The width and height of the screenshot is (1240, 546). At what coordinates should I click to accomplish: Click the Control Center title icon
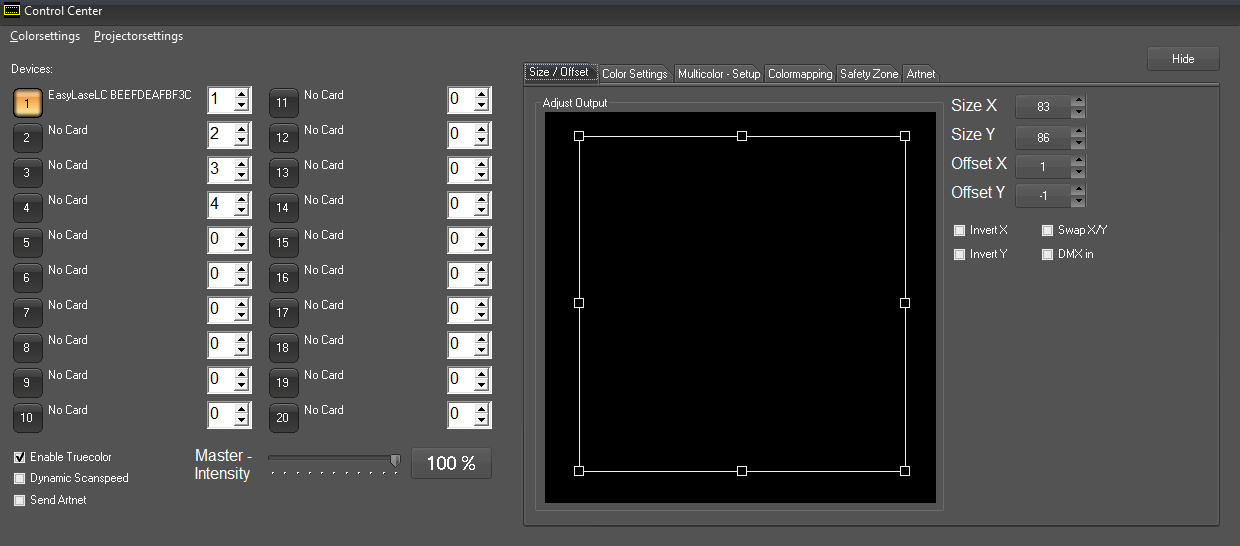click(11, 11)
